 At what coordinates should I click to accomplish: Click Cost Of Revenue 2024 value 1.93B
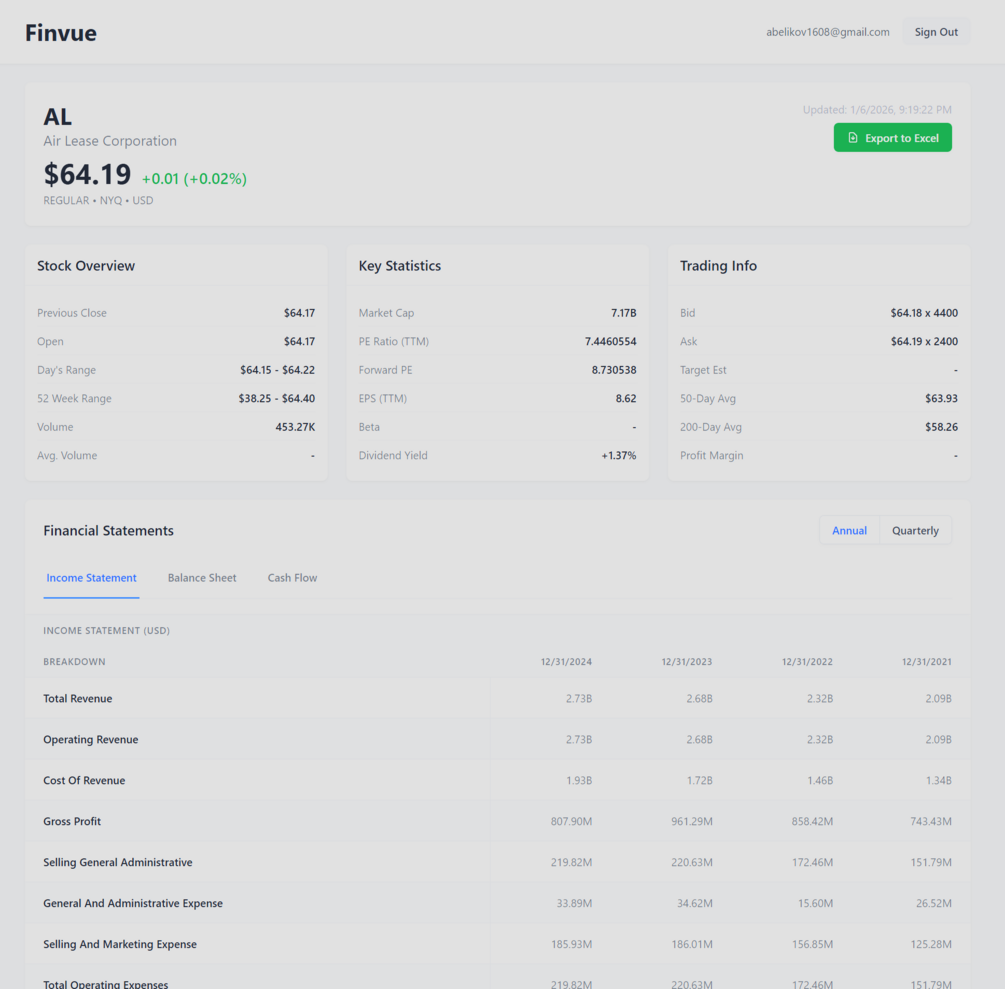coord(579,781)
